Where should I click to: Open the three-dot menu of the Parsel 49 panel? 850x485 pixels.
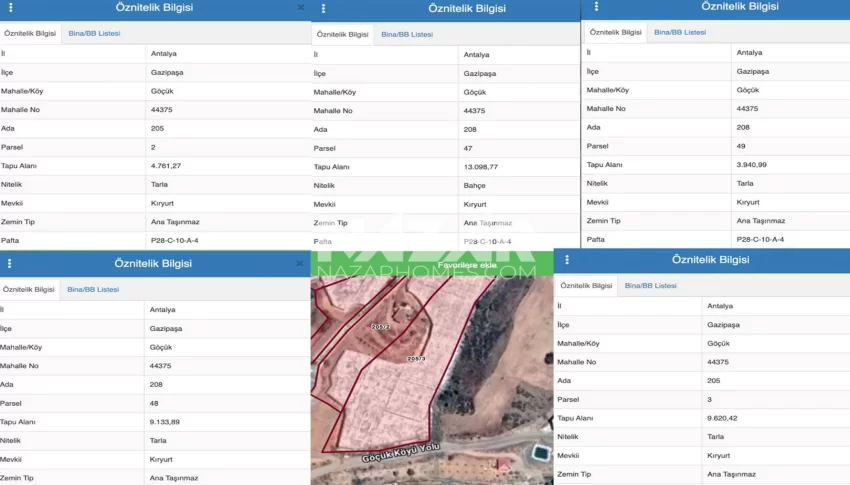[596, 6]
